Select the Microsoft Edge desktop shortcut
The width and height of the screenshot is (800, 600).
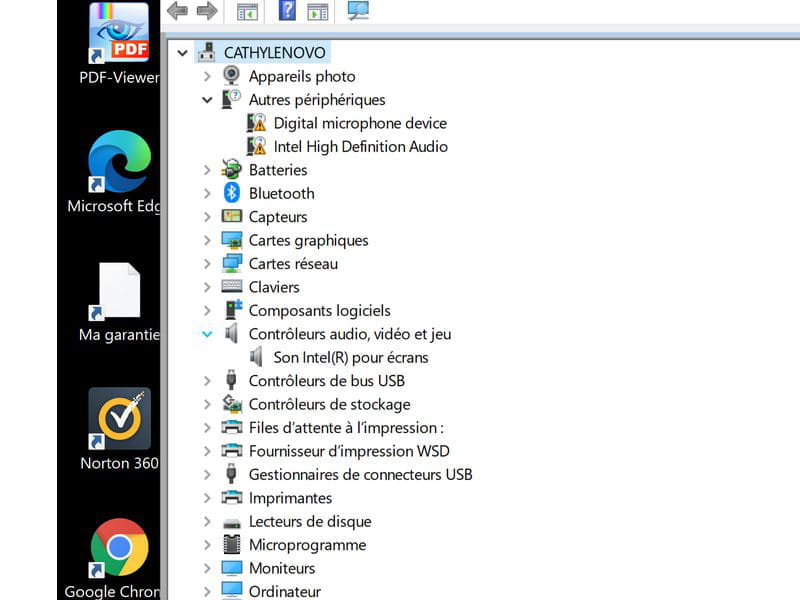pyautogui.click(x=115, y=172)
